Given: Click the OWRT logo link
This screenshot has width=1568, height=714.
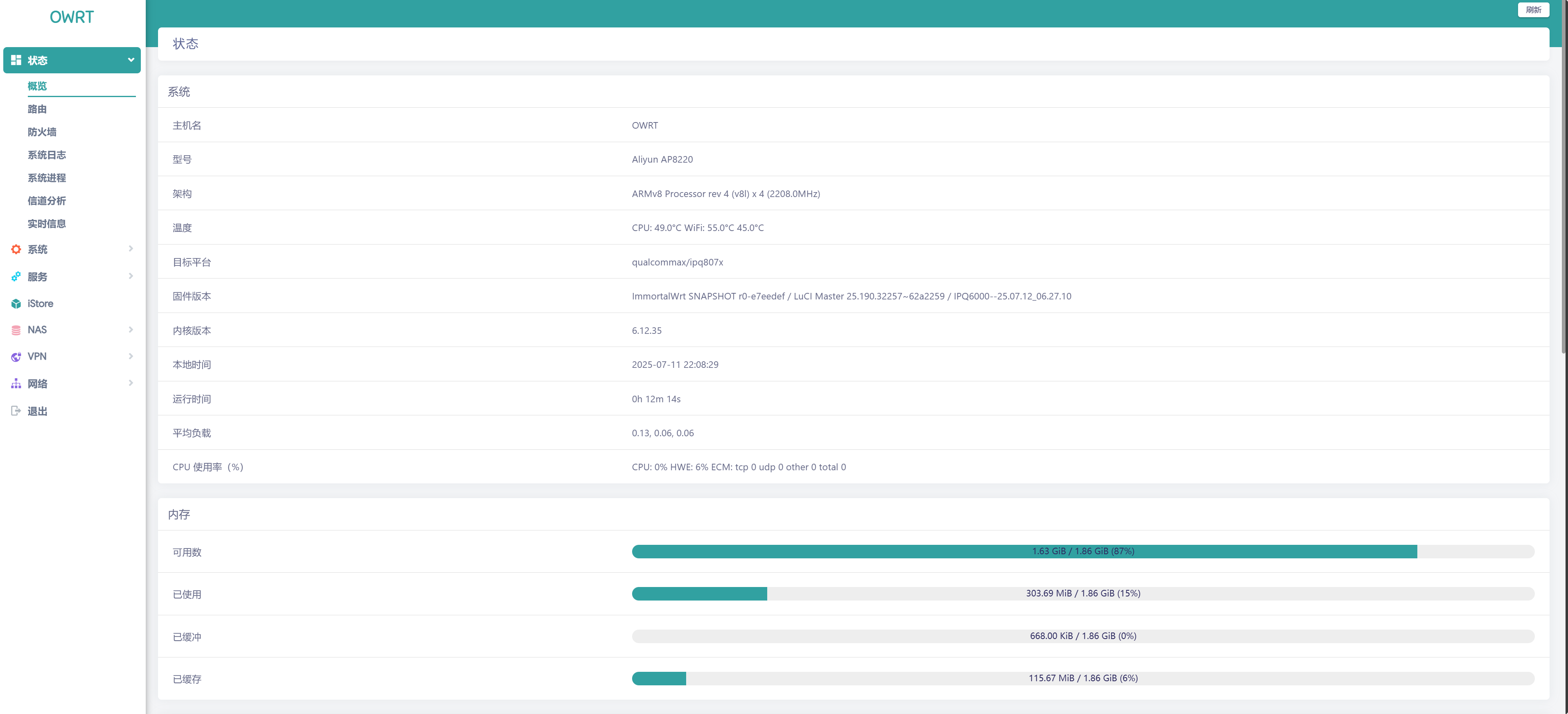Looking at the screenshot, I should tap(72, 17).
